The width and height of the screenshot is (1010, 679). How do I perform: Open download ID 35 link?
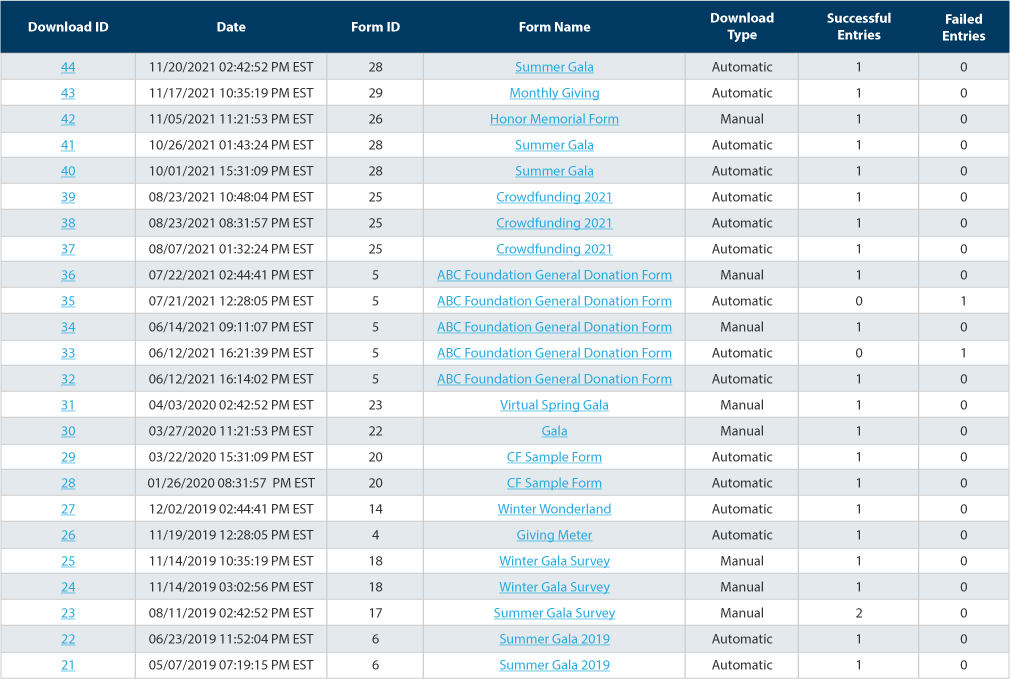click(68, 301)
